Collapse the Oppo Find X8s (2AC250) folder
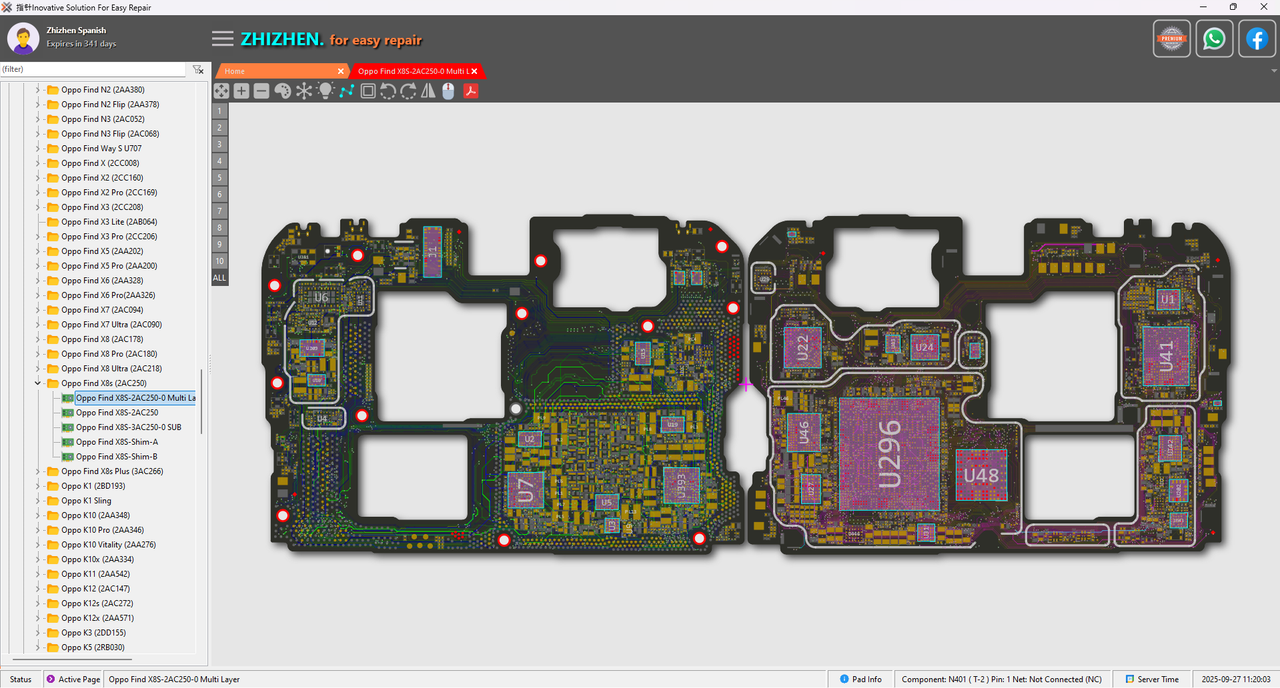 [x=38, y=383]
